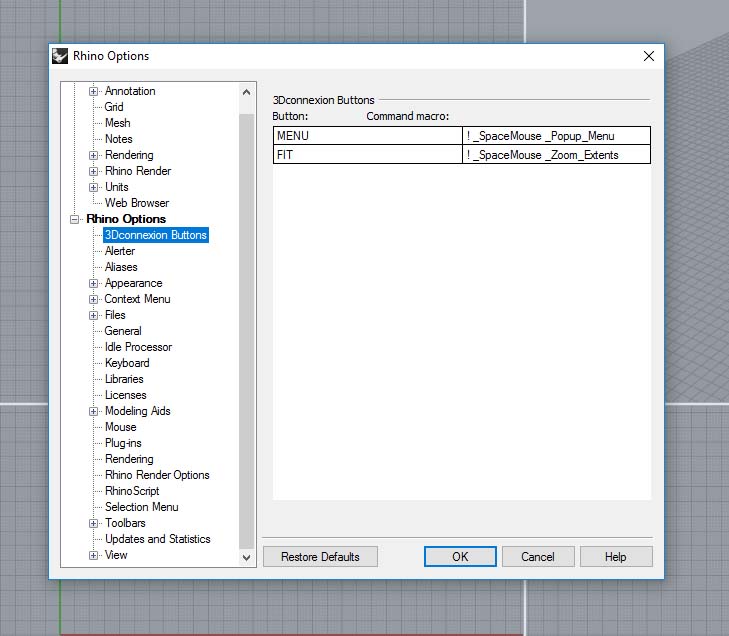
Task: Open the Libraries options page
Action: tap(124, 379)
